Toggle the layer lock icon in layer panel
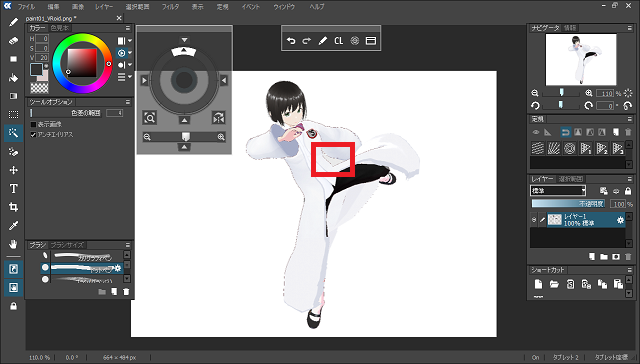 (628, 191)
